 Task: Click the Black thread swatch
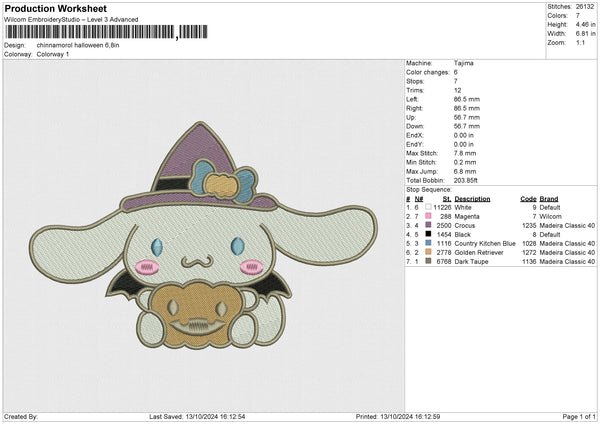[x=428, y=233]
